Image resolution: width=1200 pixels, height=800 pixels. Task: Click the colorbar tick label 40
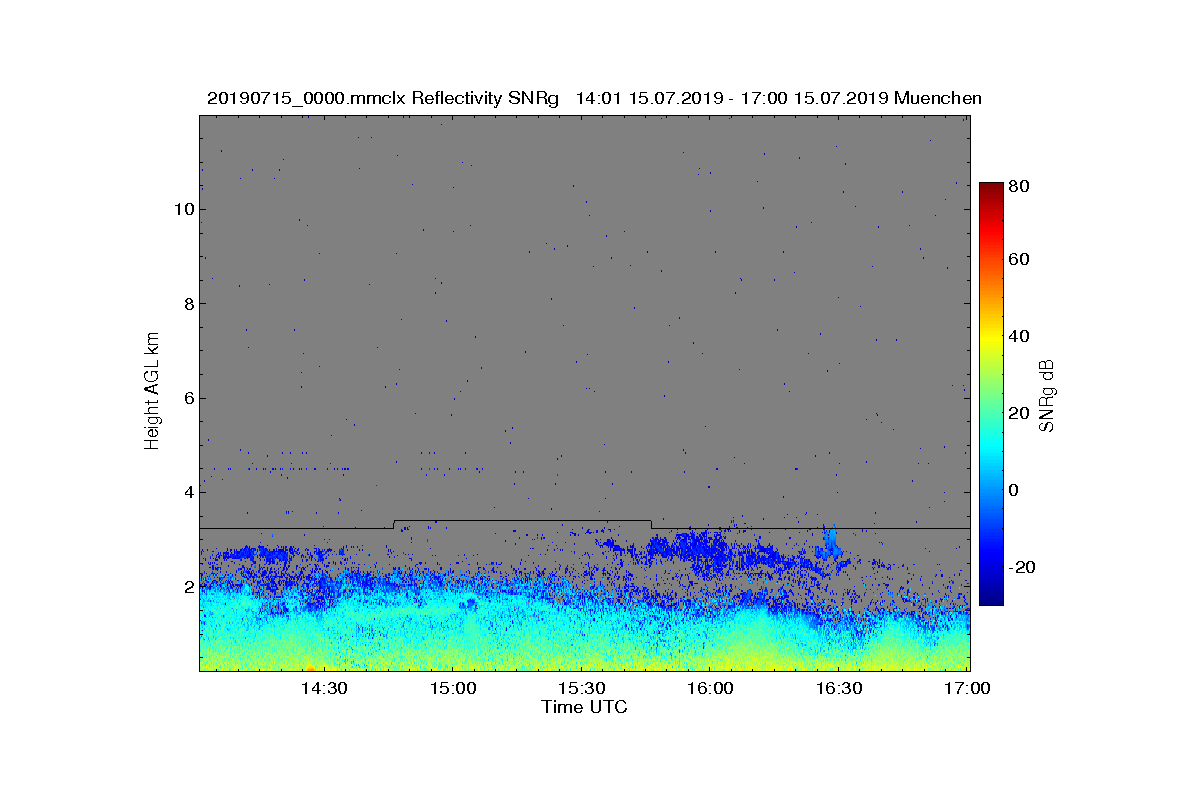click(x=1020, y=336)
